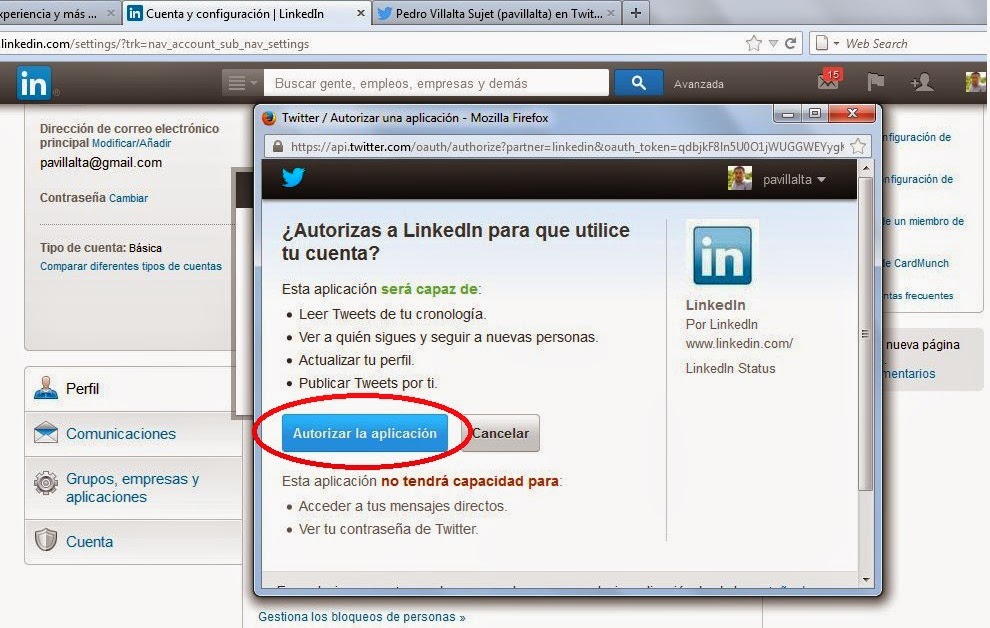Open the LinkedIn search category menu icon
This screenshot has width=990, height=628.
coord(242,83)
